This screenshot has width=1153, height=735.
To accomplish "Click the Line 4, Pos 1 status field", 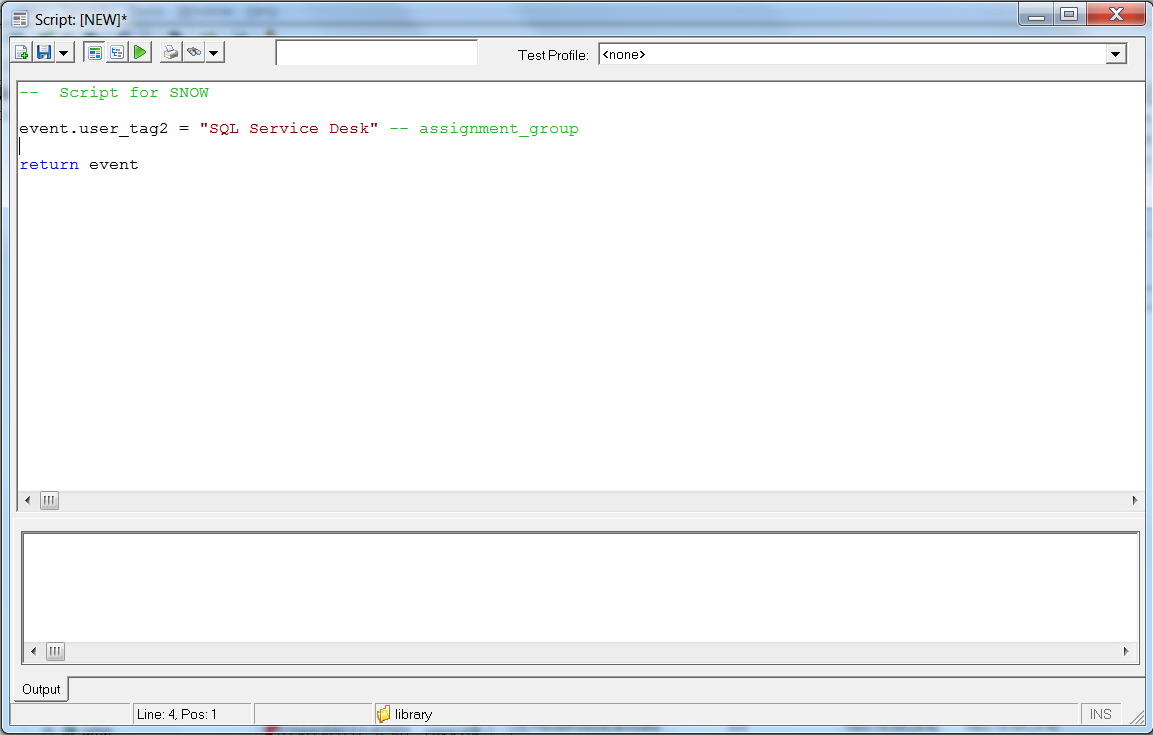I will (x=192, y=713).
